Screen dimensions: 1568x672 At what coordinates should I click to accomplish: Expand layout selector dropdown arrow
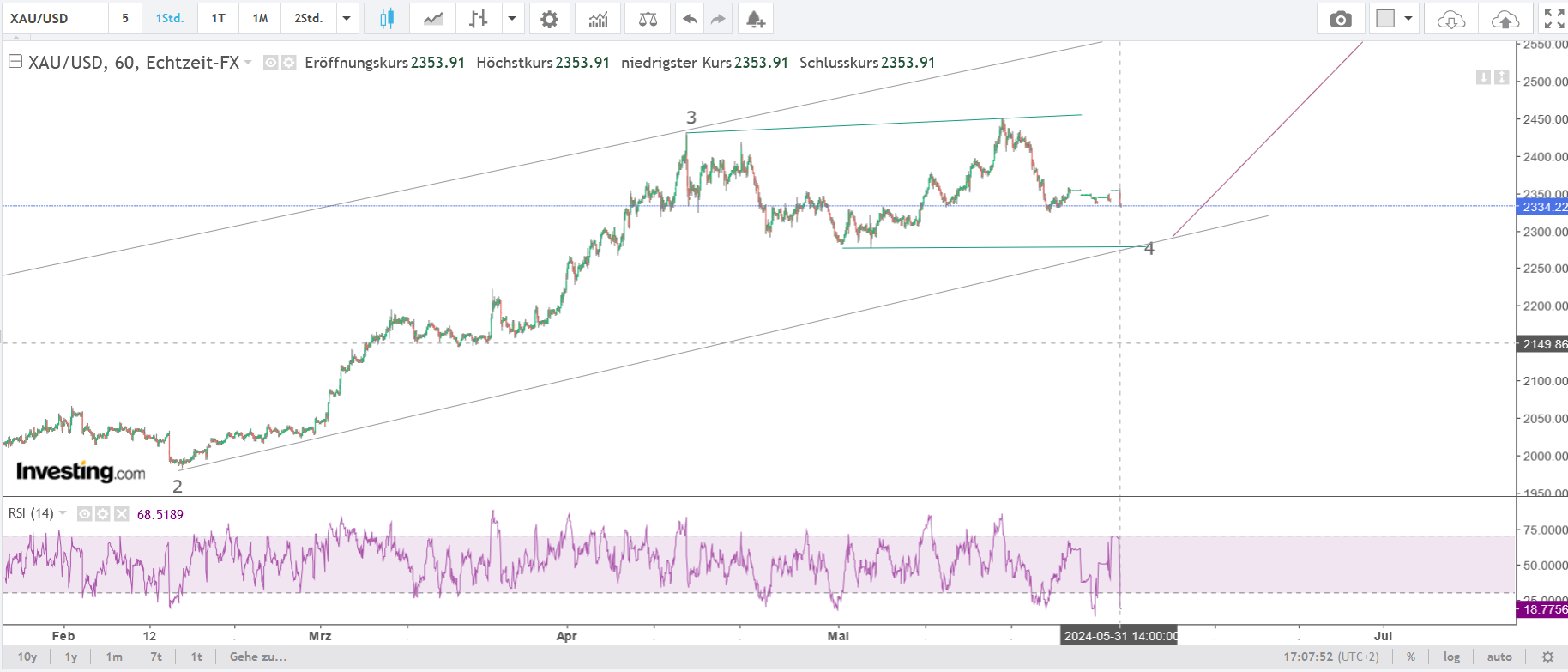(x=1408, y=18)
